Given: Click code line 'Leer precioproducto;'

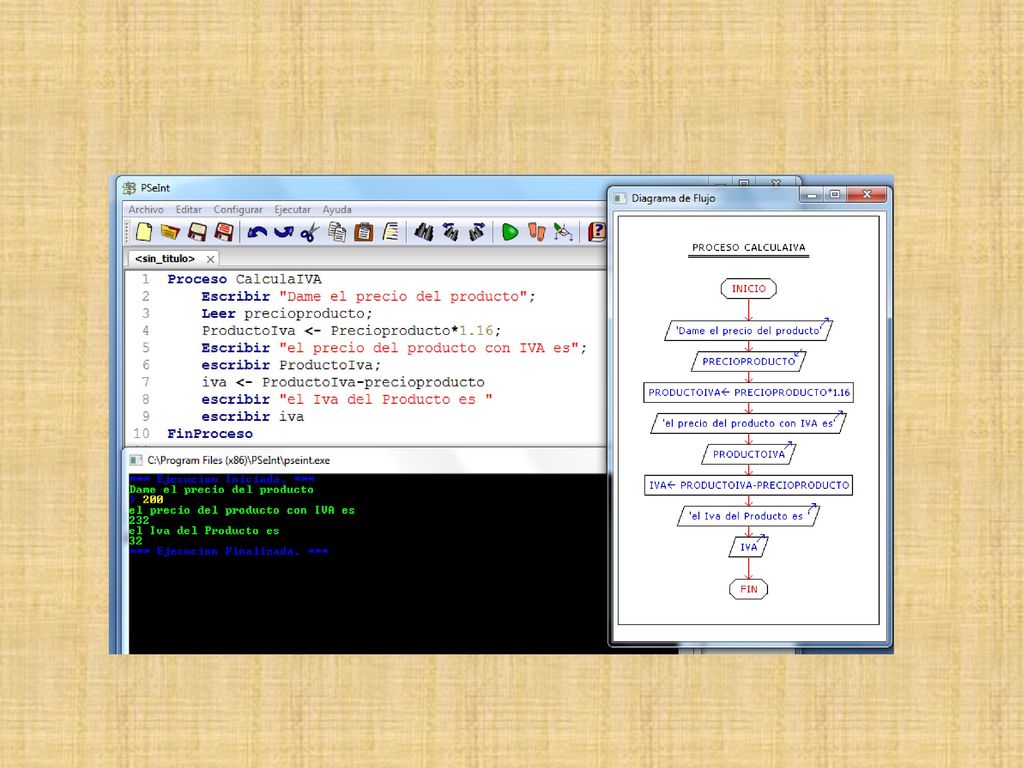Looking at the screenshot, I should (x=287, y=313).
